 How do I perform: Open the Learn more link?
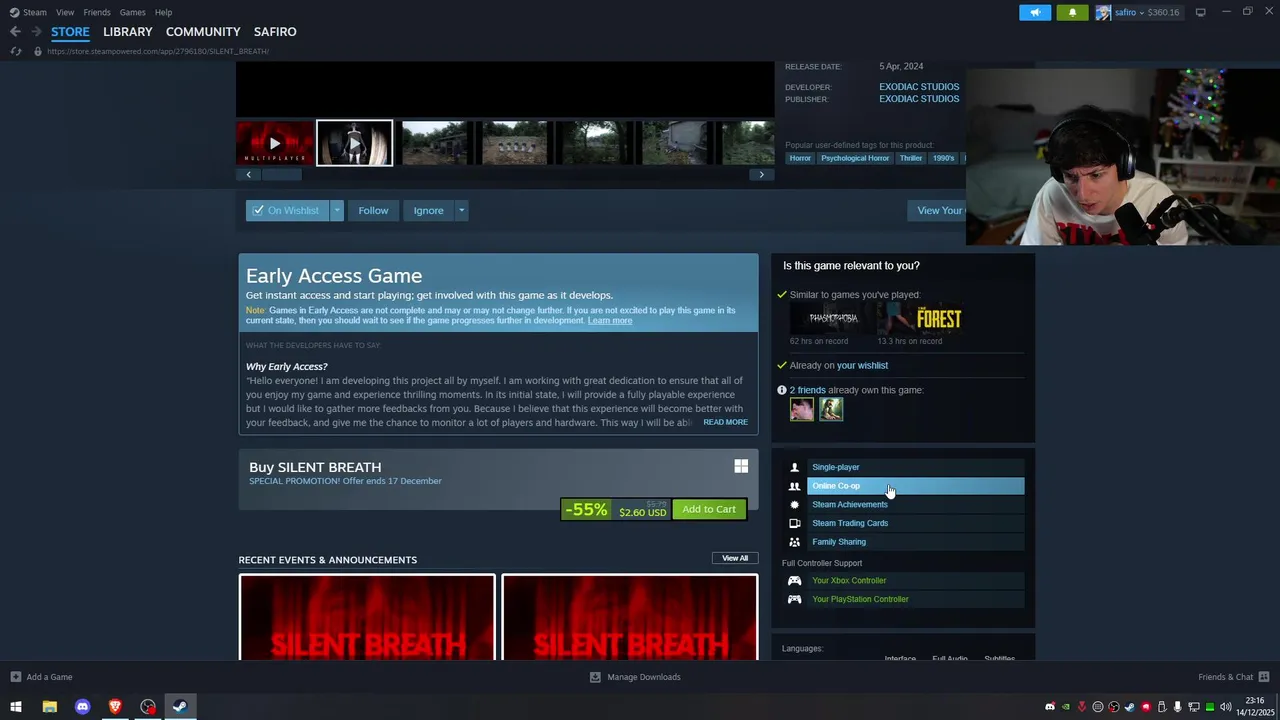(x=610, y=320)
